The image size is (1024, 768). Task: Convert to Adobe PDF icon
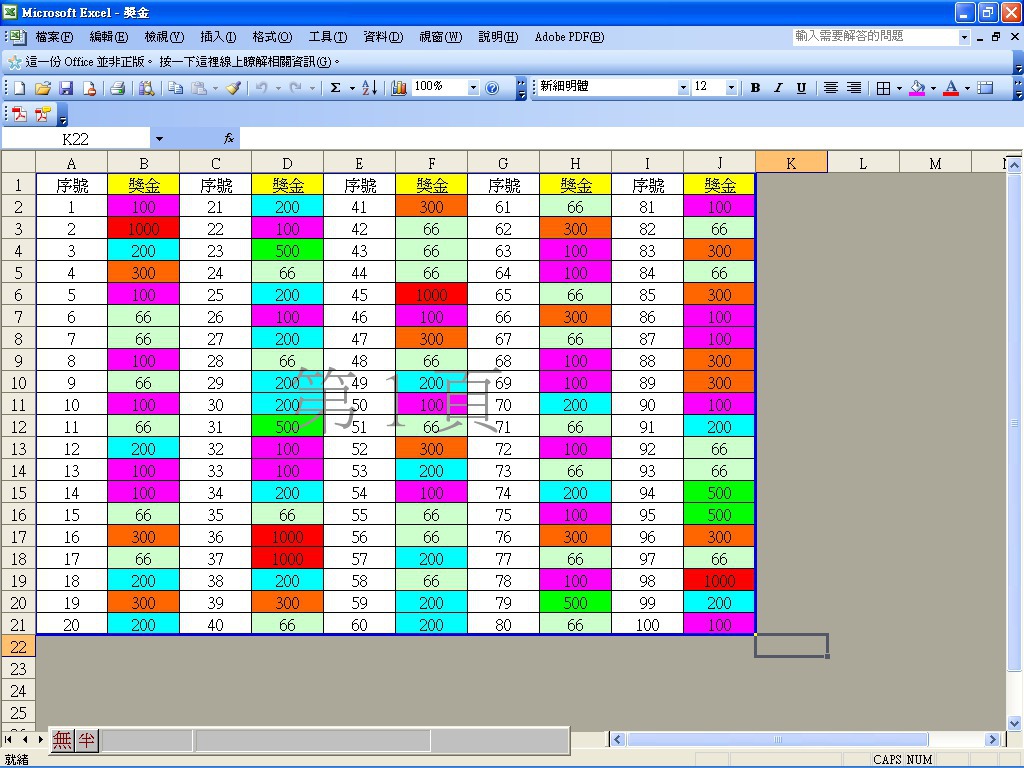20,115
